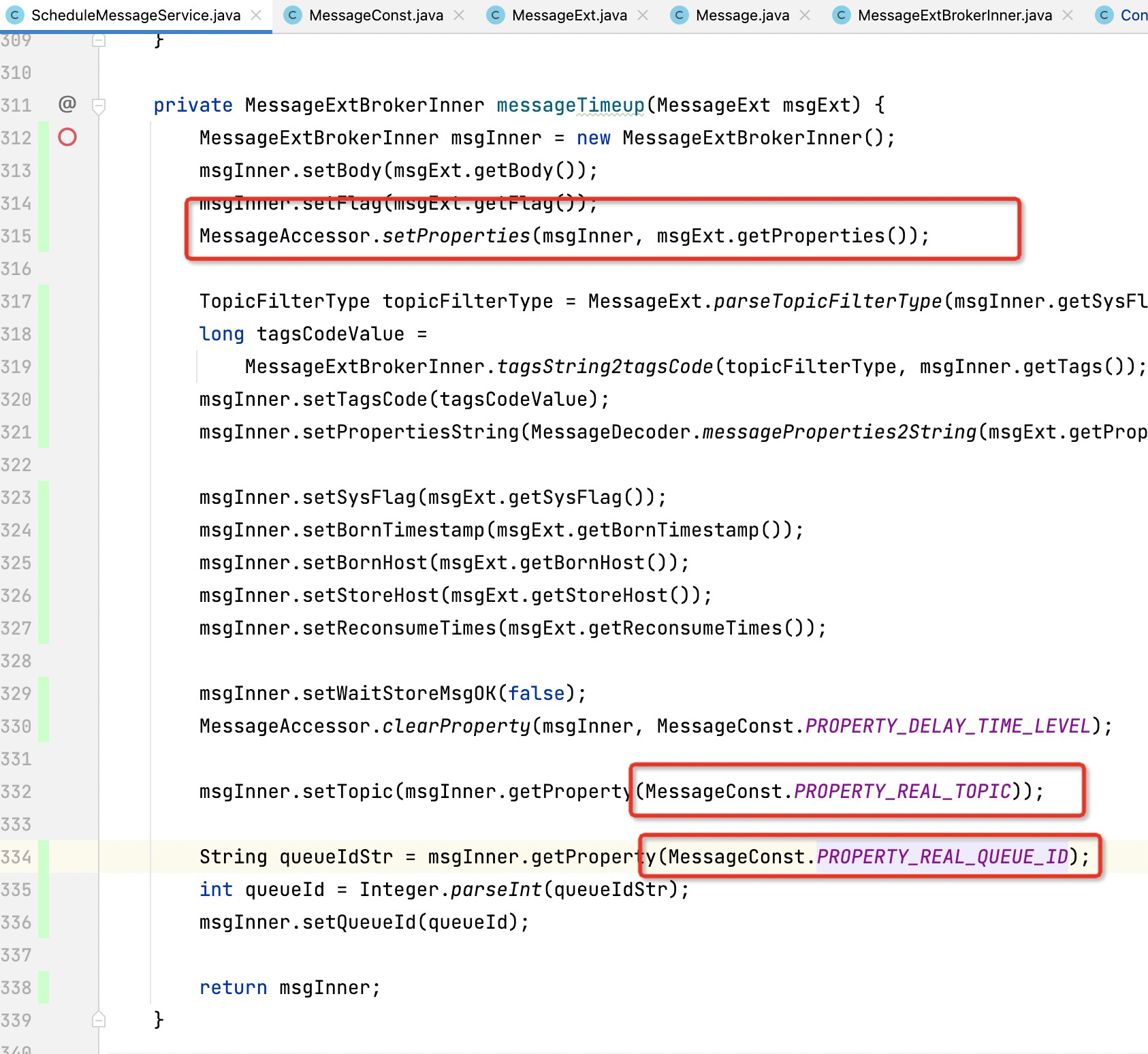1148x1054 pixels.
Task: Click the fold marker next to line 309
Action: coord(98,40)
